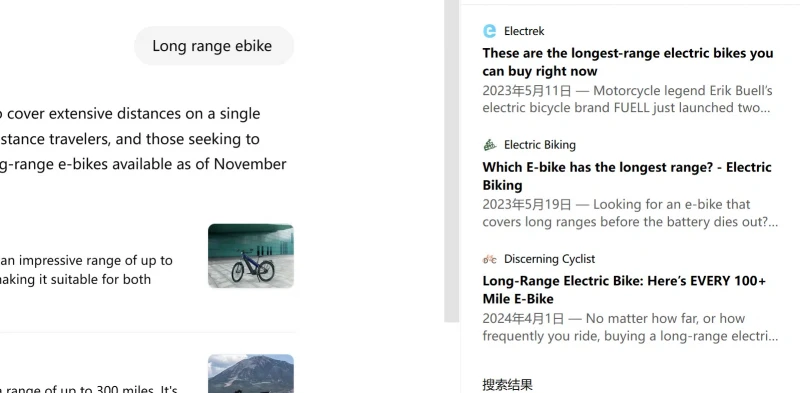This screenshot has height=393, width=800.
Task: Click the Discerning Cyclist site favicon
Action: [x=489, y=259]
